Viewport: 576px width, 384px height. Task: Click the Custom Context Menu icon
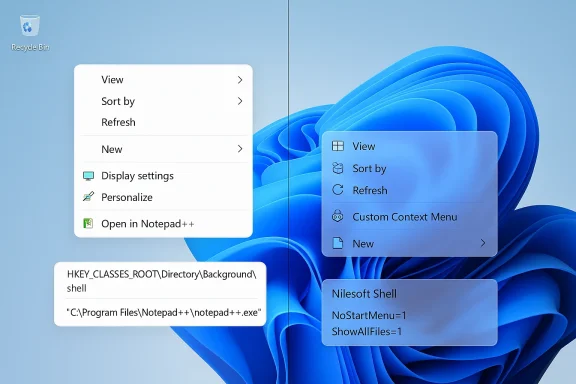[x=338, y=217]
